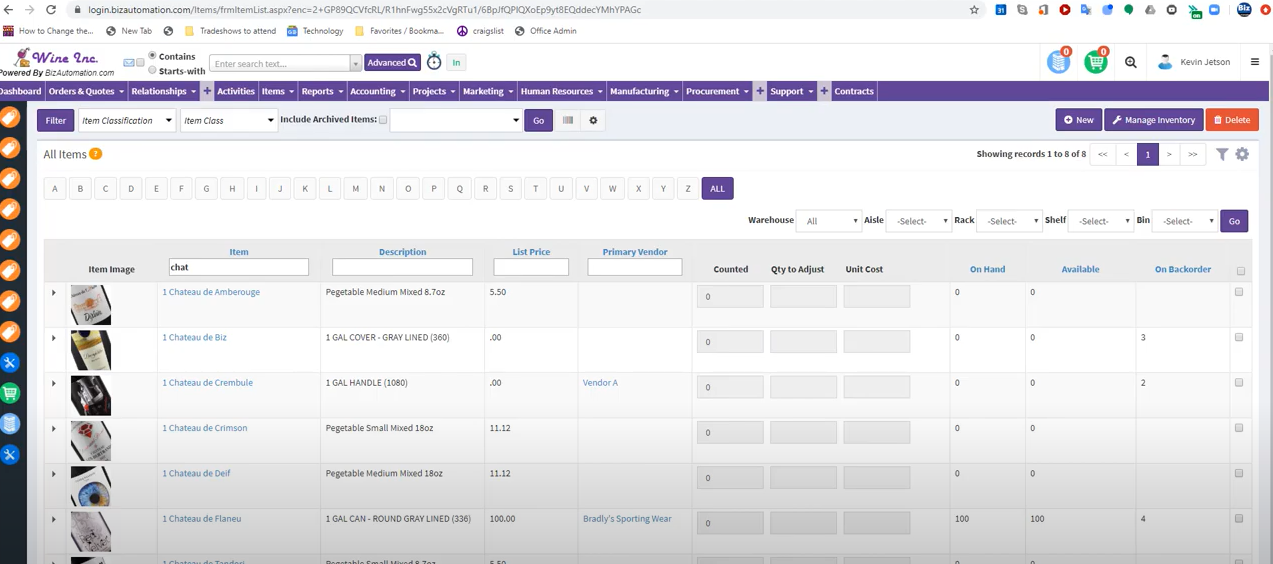
Task: Click the Advanced search button
Action: coord(392,63)
